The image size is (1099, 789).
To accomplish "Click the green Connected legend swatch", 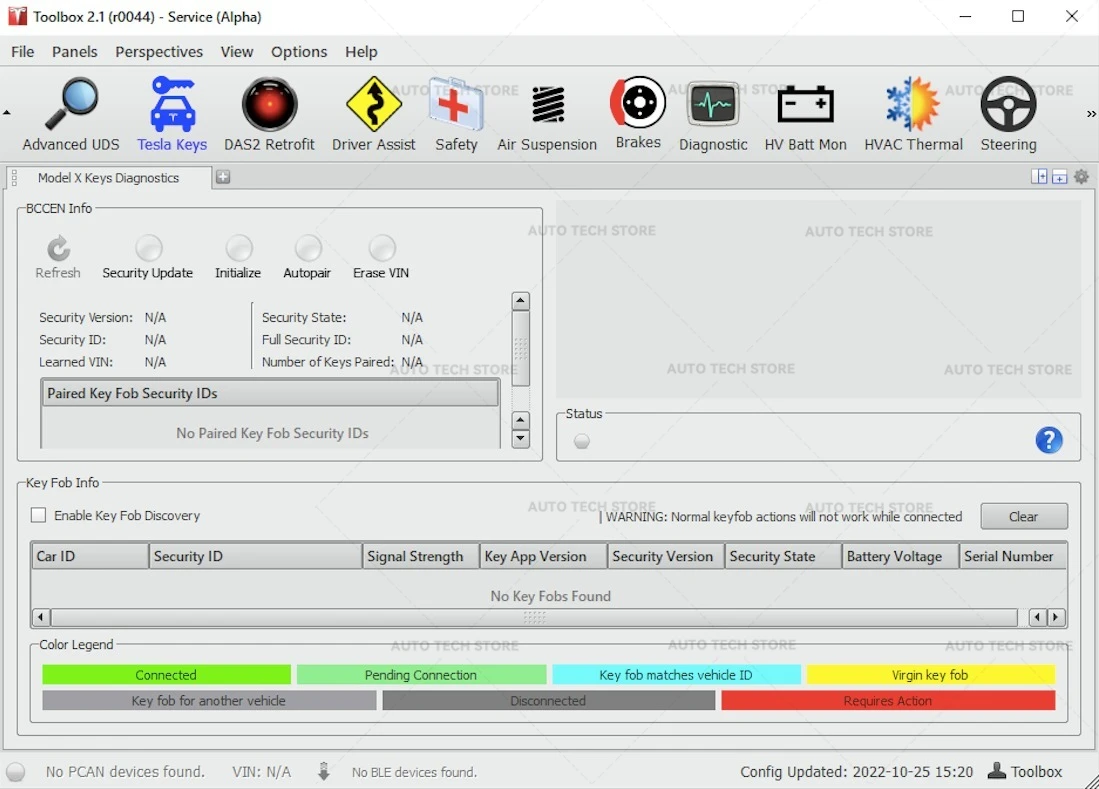I will click(x=166, y=675).
